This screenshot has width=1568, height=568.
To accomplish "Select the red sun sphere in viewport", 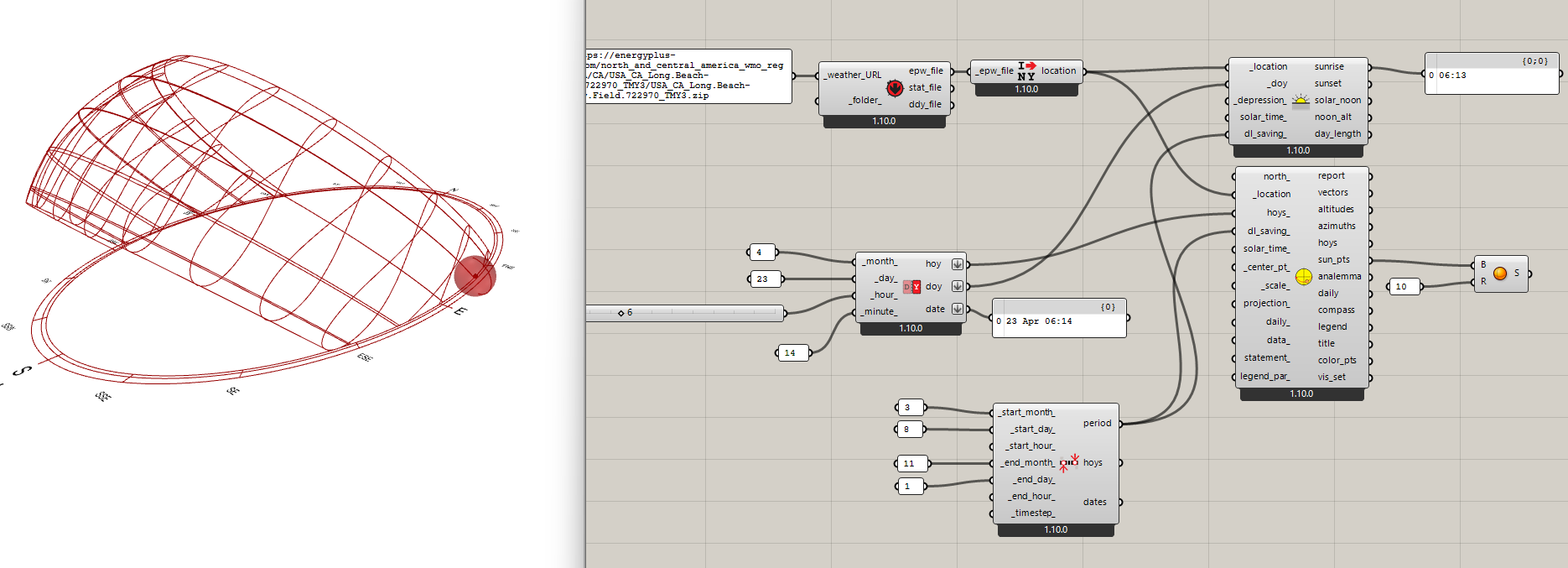I will [x=475, y=276].
